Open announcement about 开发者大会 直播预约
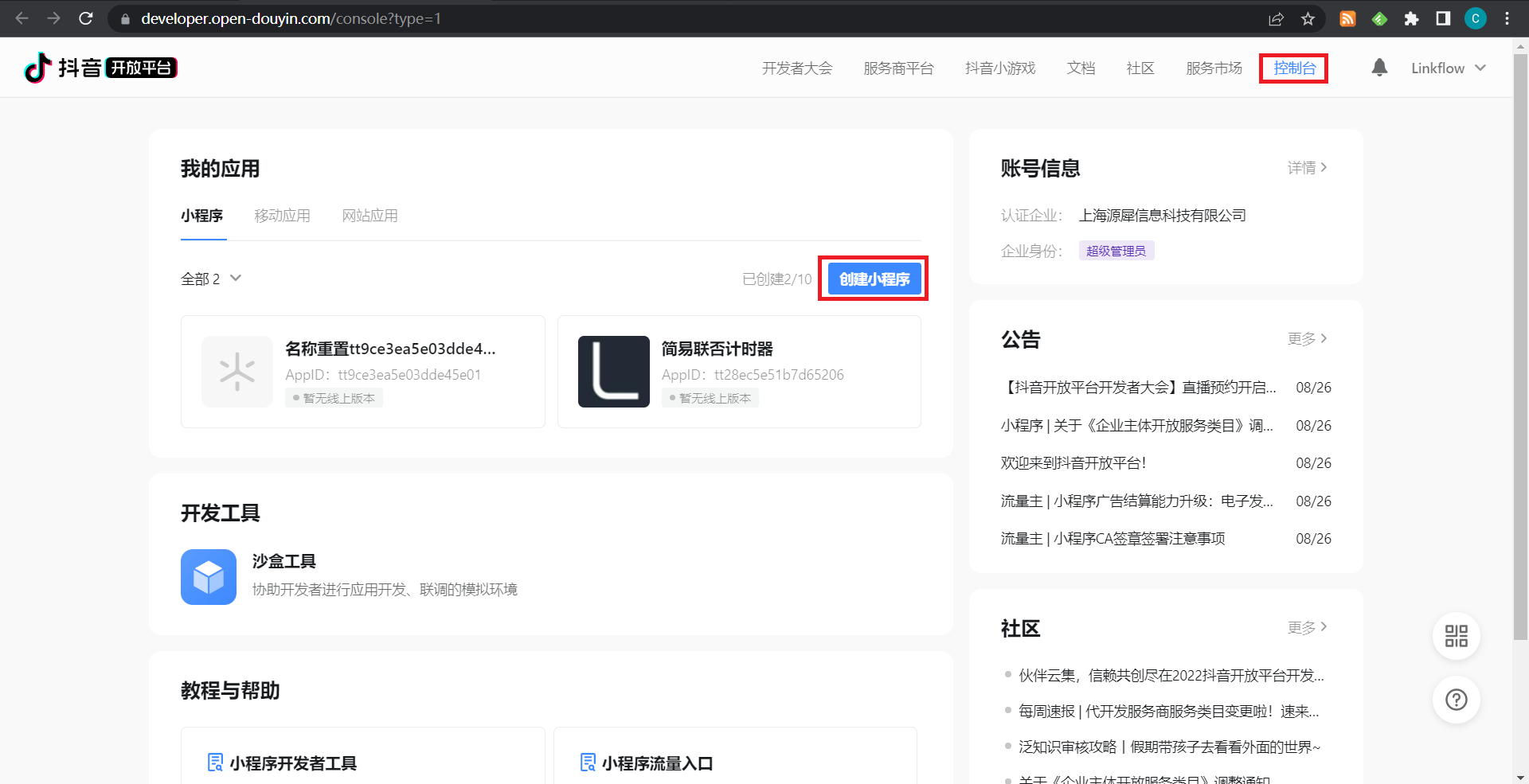The width and height of the screenshot is (1529, 784). click(1138, 388)
